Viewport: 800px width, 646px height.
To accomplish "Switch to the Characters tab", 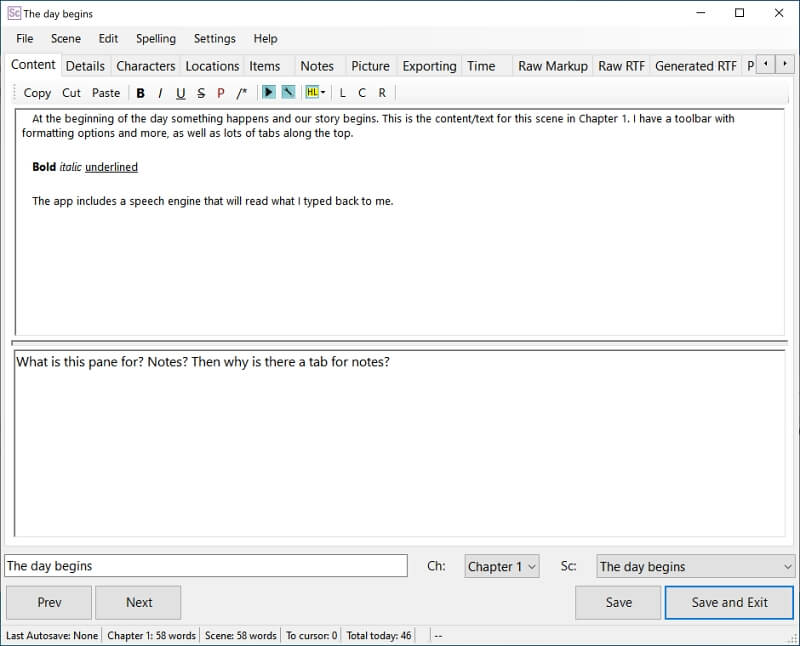I will [x=145, y=66].
